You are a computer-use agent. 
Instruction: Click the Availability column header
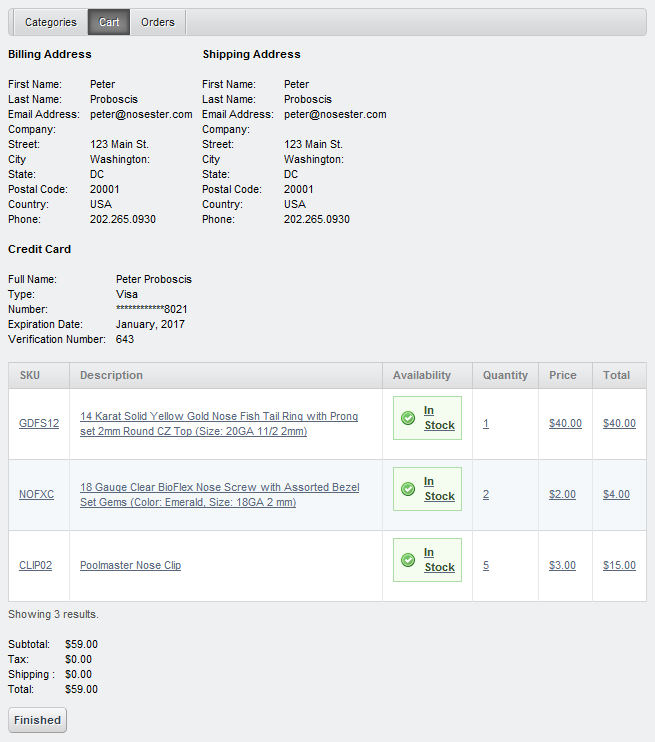pyautogui.click(x=427, y=375)
